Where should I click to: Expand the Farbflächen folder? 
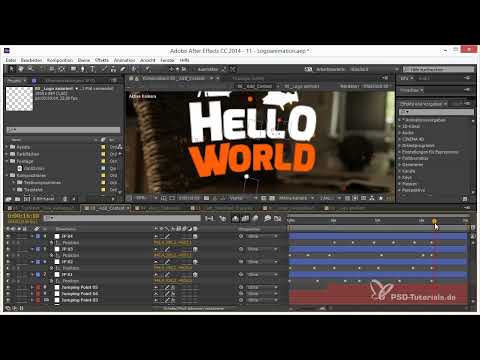point(7,154)
